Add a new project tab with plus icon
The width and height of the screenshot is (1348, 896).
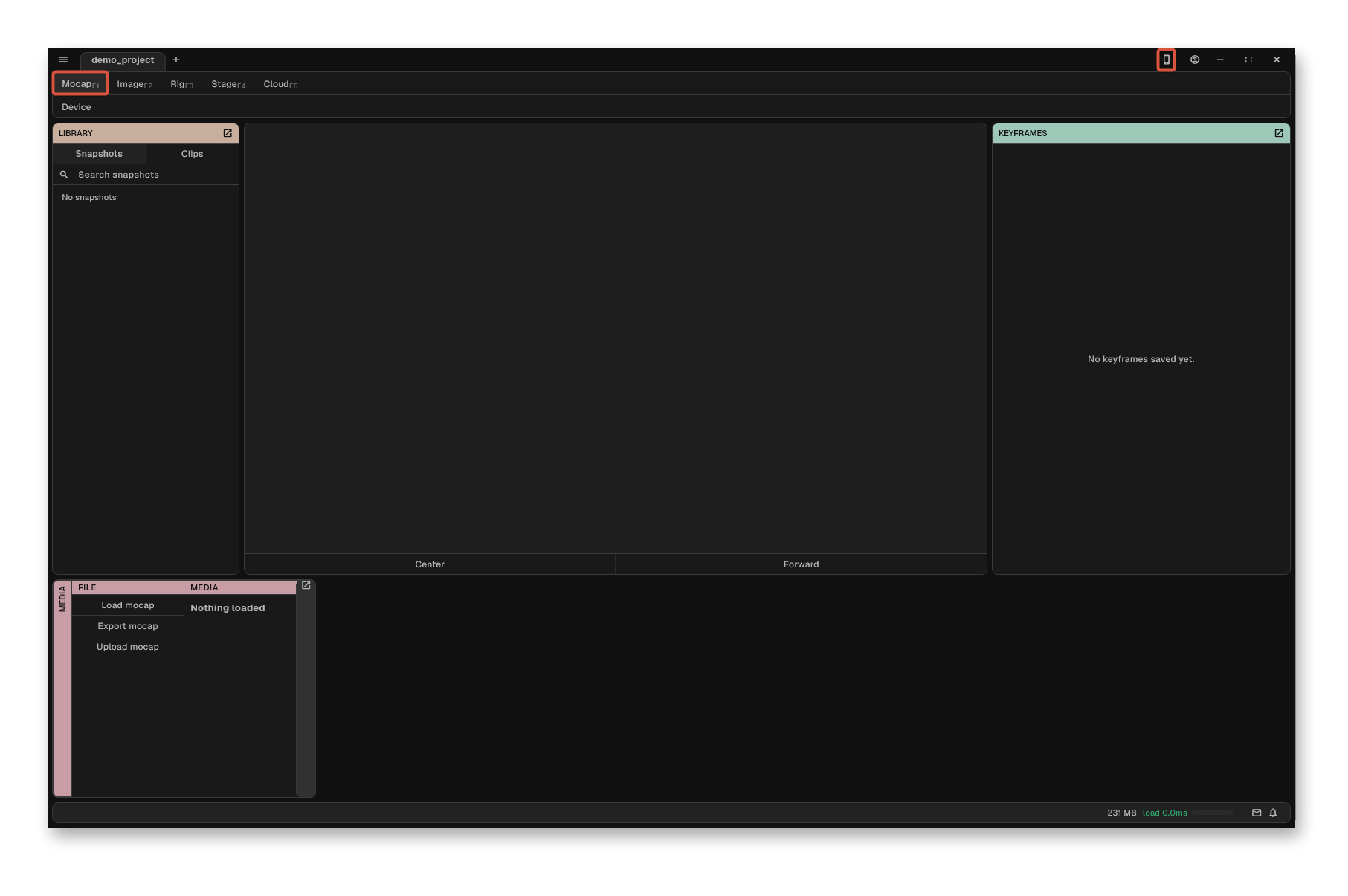(176, 59)
